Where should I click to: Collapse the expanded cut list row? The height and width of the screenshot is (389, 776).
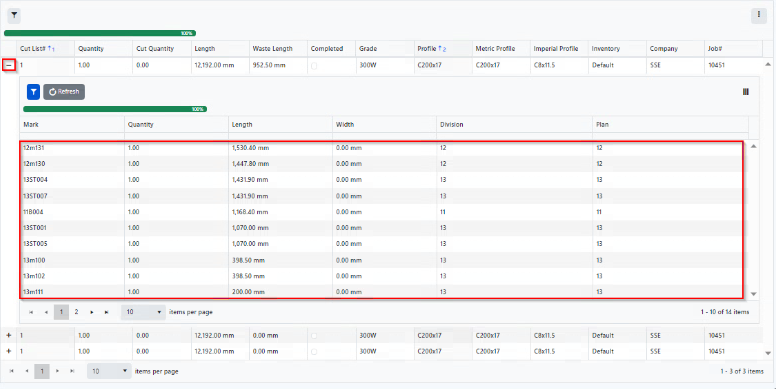[9, 65]
